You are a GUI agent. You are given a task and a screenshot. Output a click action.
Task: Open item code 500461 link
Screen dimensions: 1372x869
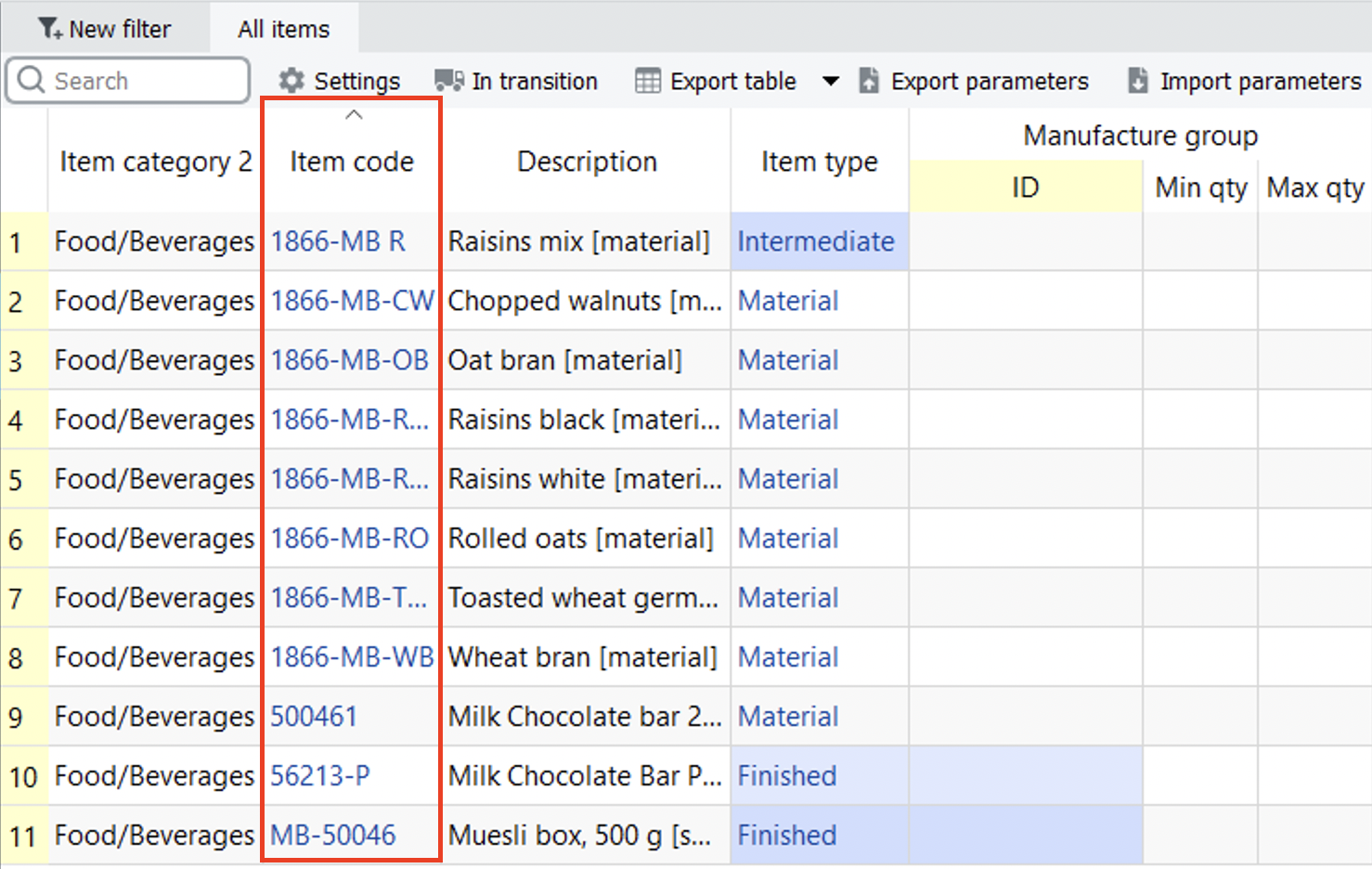314,717
